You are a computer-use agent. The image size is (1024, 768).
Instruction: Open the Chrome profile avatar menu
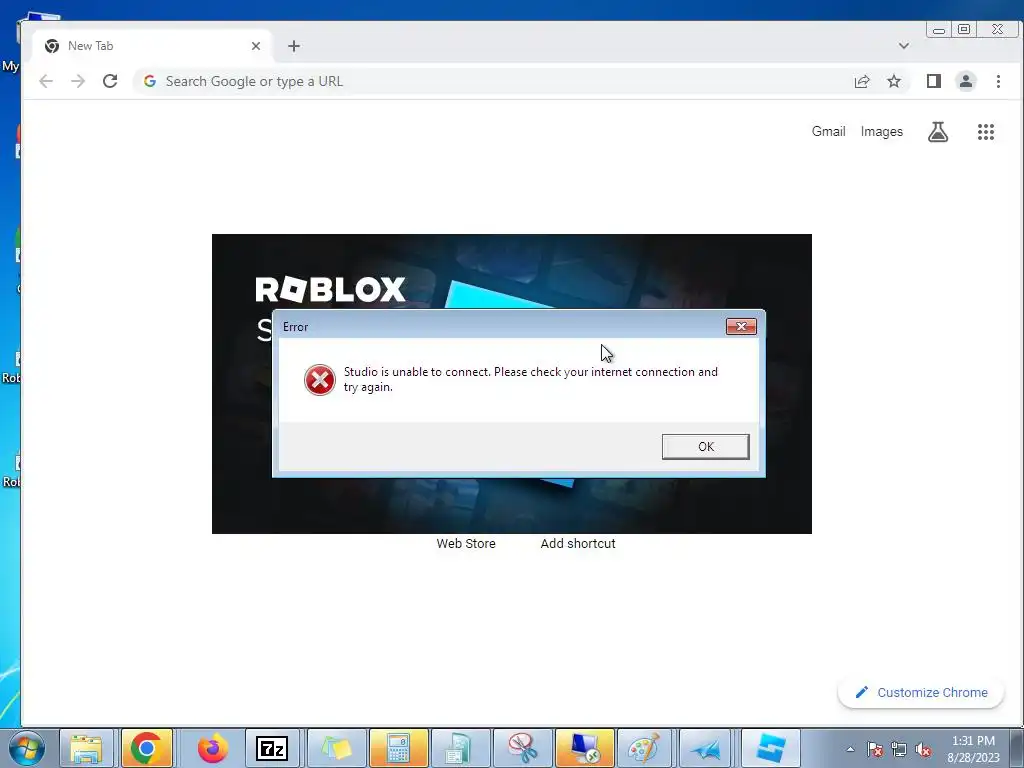(966, 81)
